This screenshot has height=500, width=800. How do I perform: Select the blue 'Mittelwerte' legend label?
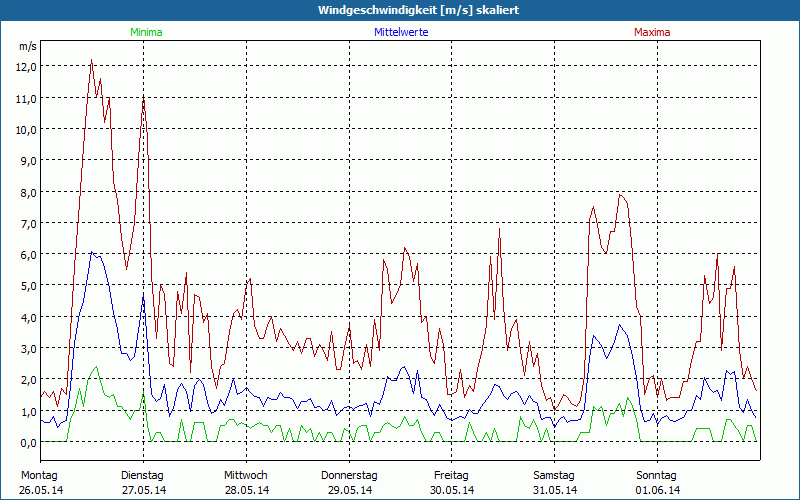tap(401, 32)
